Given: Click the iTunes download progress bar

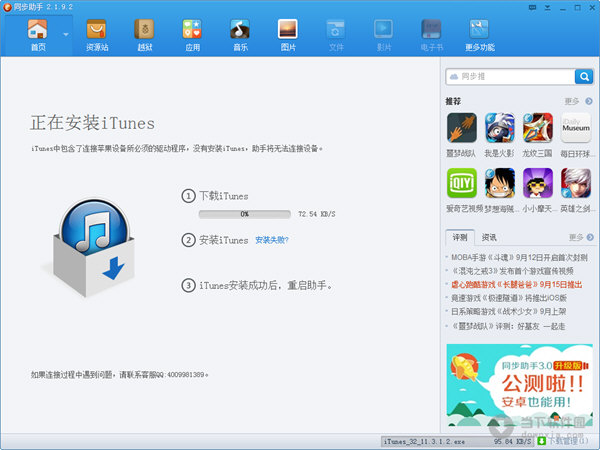Looking at the screenshot, I should coord(245,214).
